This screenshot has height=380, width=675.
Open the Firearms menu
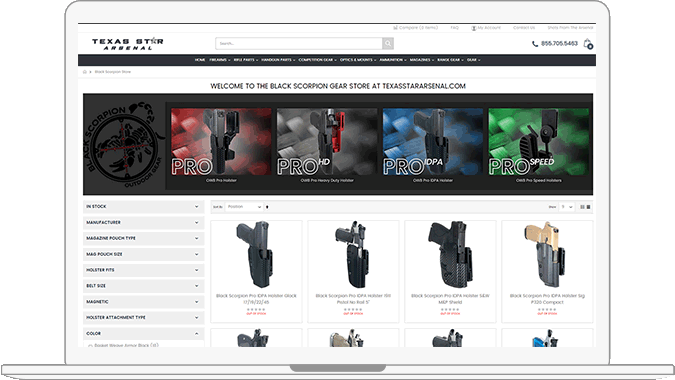[x=220, y=60]
